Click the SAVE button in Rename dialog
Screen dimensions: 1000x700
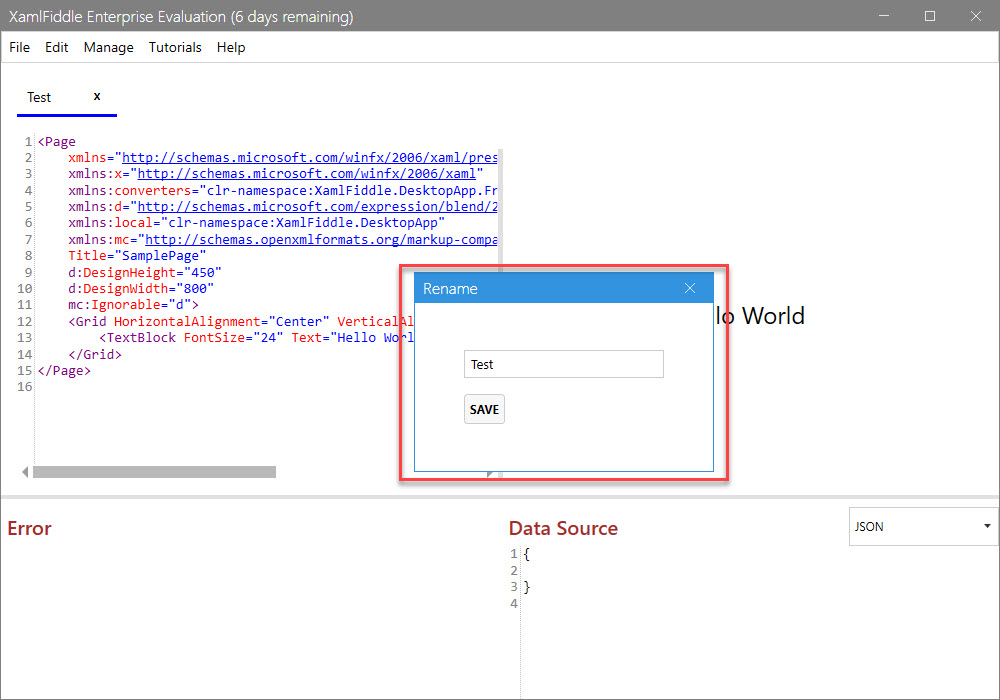(484, 409)
